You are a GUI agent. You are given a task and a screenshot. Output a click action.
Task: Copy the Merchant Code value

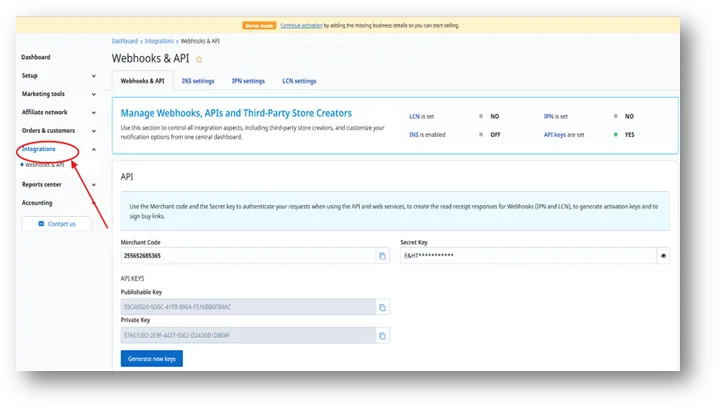coord(382,256)
